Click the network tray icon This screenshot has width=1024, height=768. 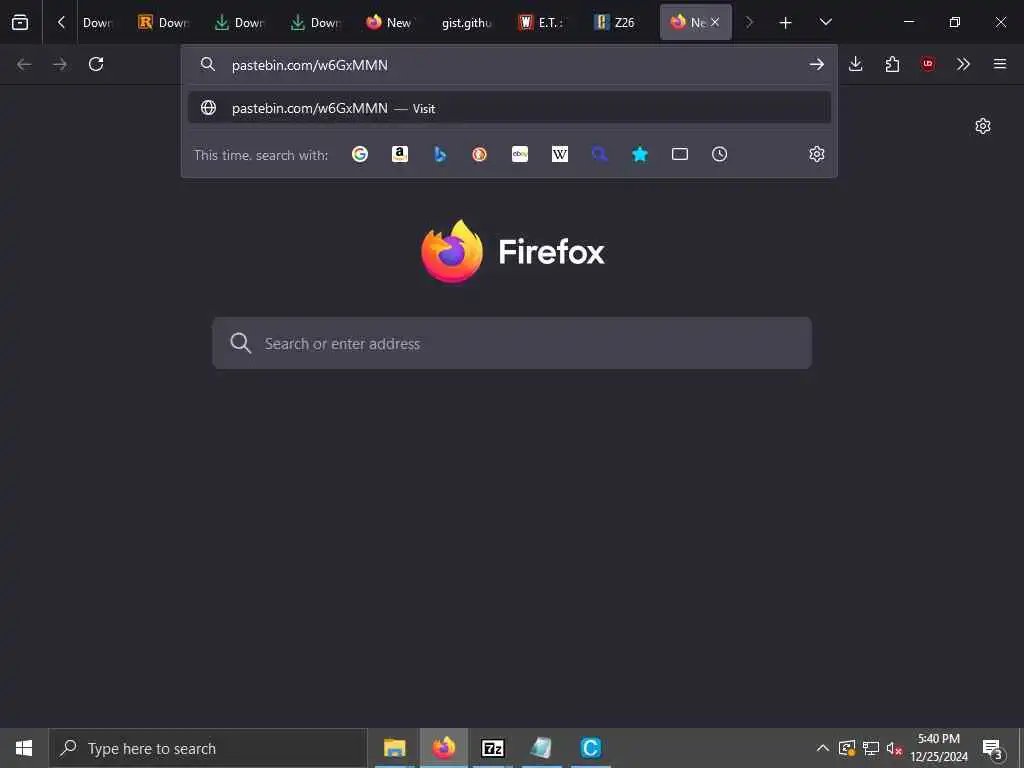(x=871, y=748)
